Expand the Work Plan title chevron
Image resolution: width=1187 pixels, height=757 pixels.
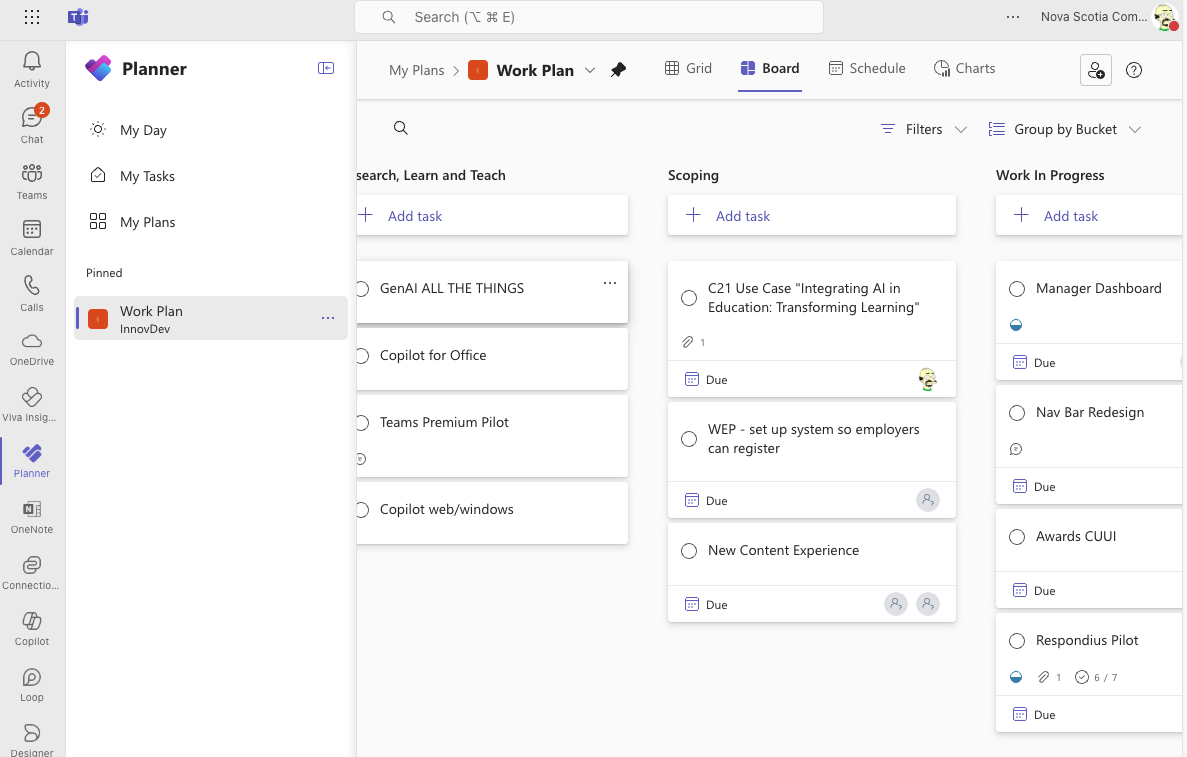tap(590, 70)
